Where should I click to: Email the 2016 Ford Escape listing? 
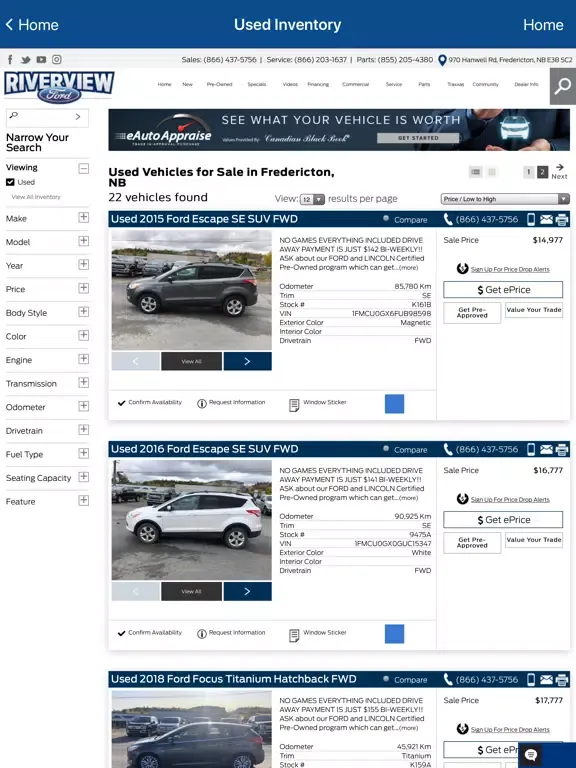(546, 449)
